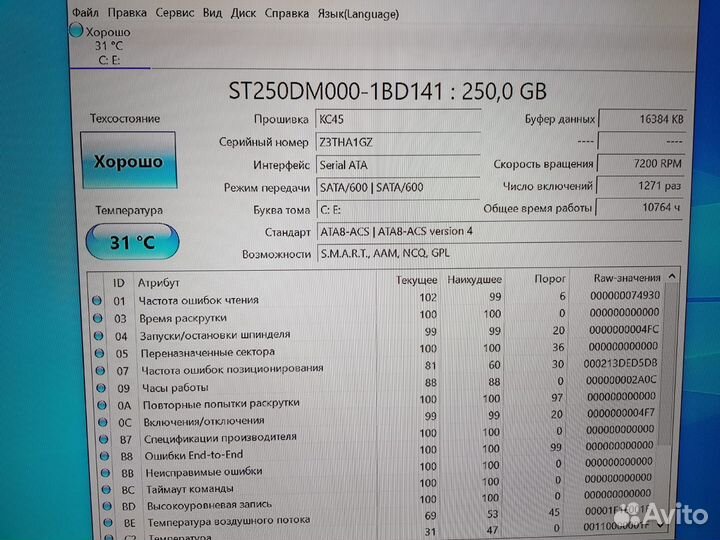Select row Таймаут команды
This screenshot has height=540, width=720.
click(x=376, y=485)
